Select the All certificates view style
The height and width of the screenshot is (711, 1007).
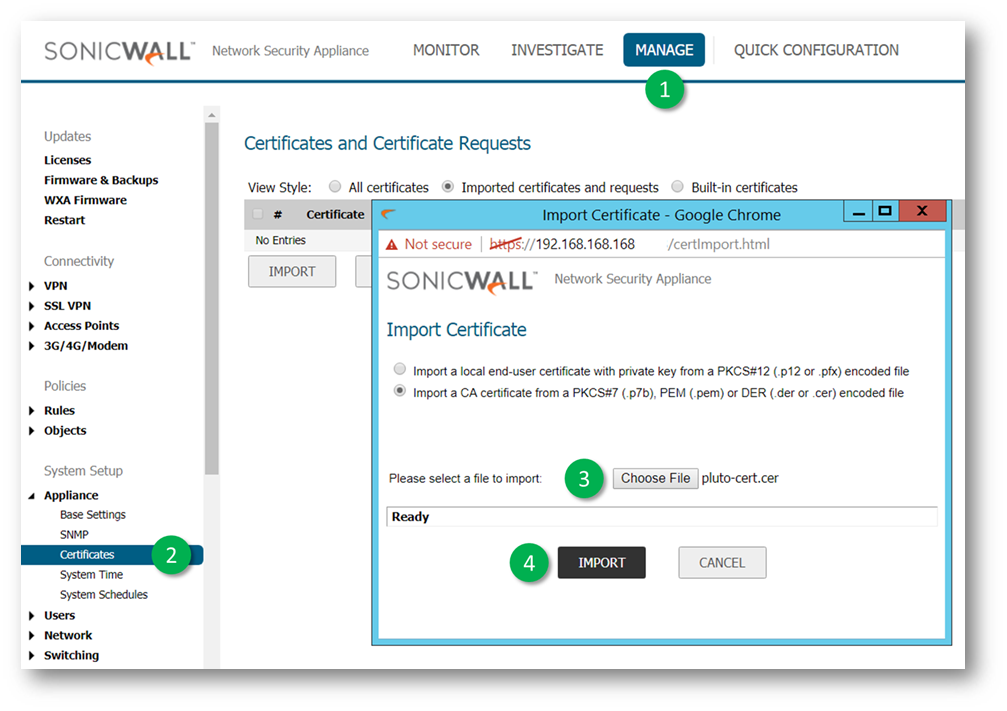tap(335, 187)
